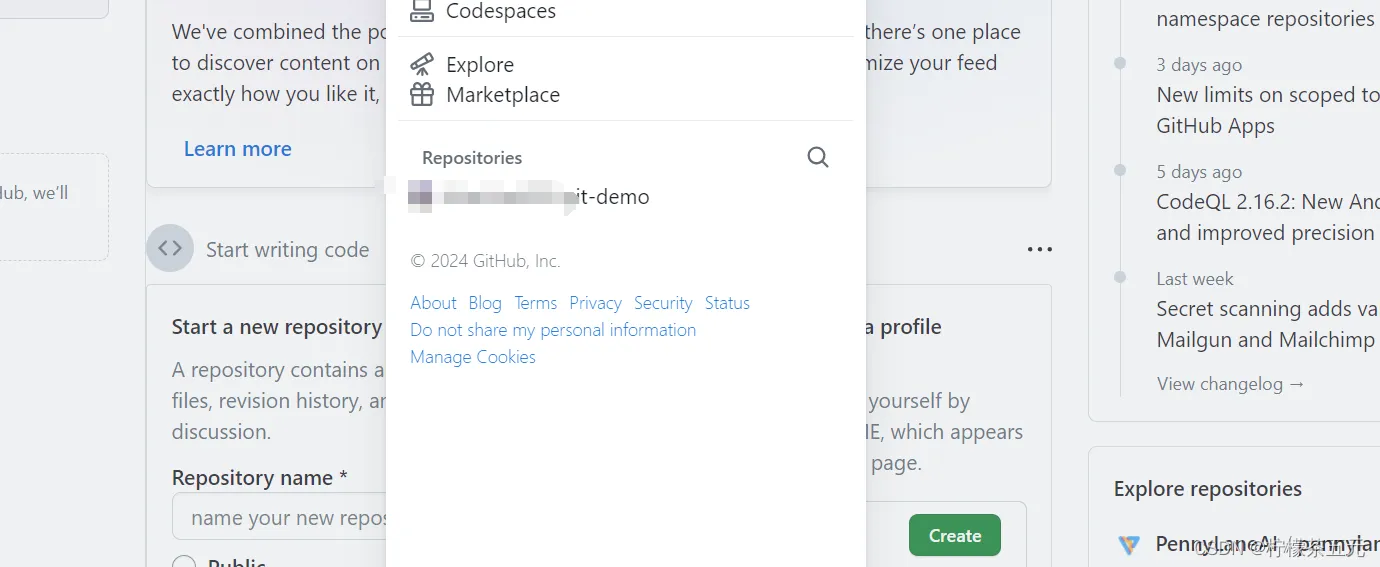Click the Marketplace gift icon
Screen dimensions: 1380x567
click(422, 95)
